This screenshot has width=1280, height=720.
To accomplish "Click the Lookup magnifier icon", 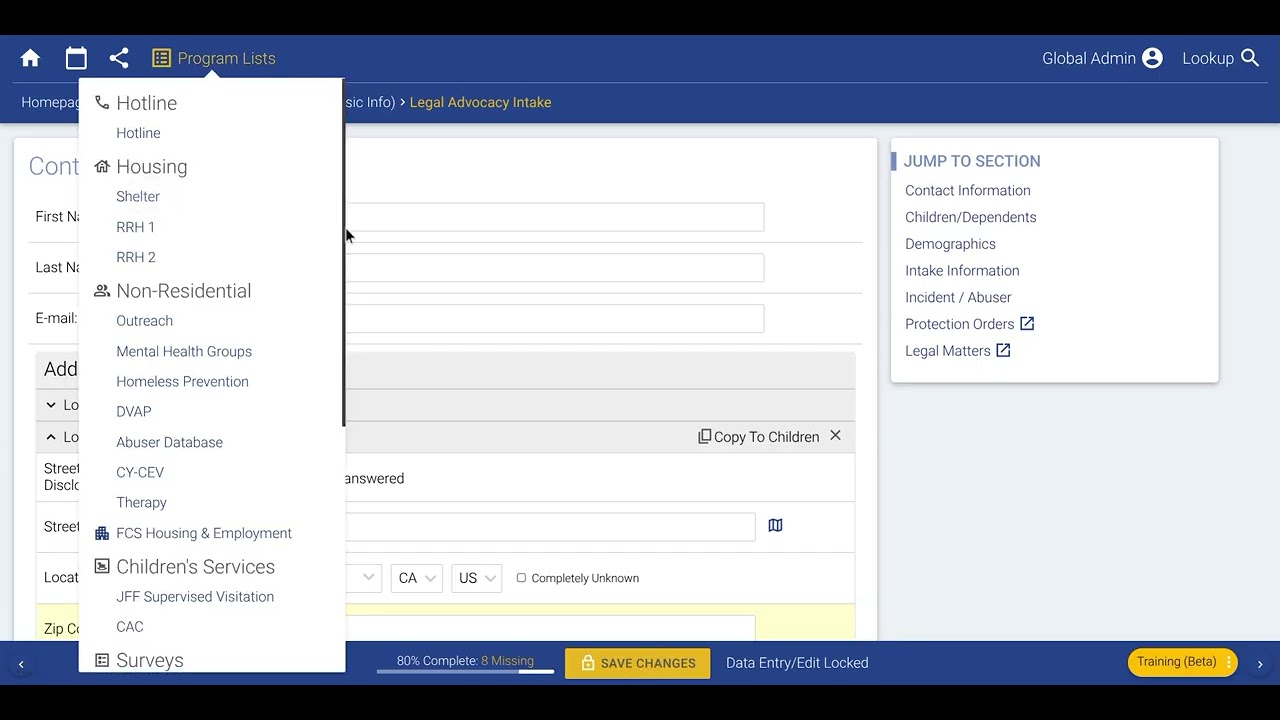I will point(1250,58).
